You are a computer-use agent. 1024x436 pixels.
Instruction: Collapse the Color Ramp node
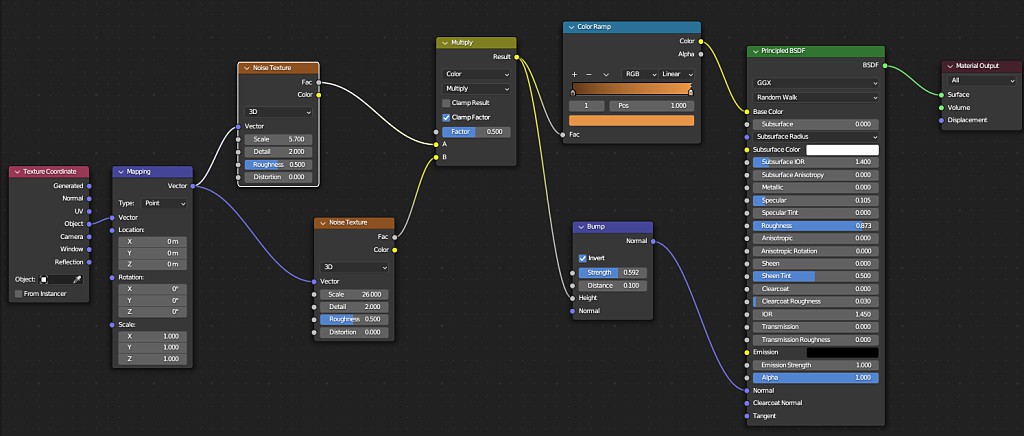(x=571, y=27)
